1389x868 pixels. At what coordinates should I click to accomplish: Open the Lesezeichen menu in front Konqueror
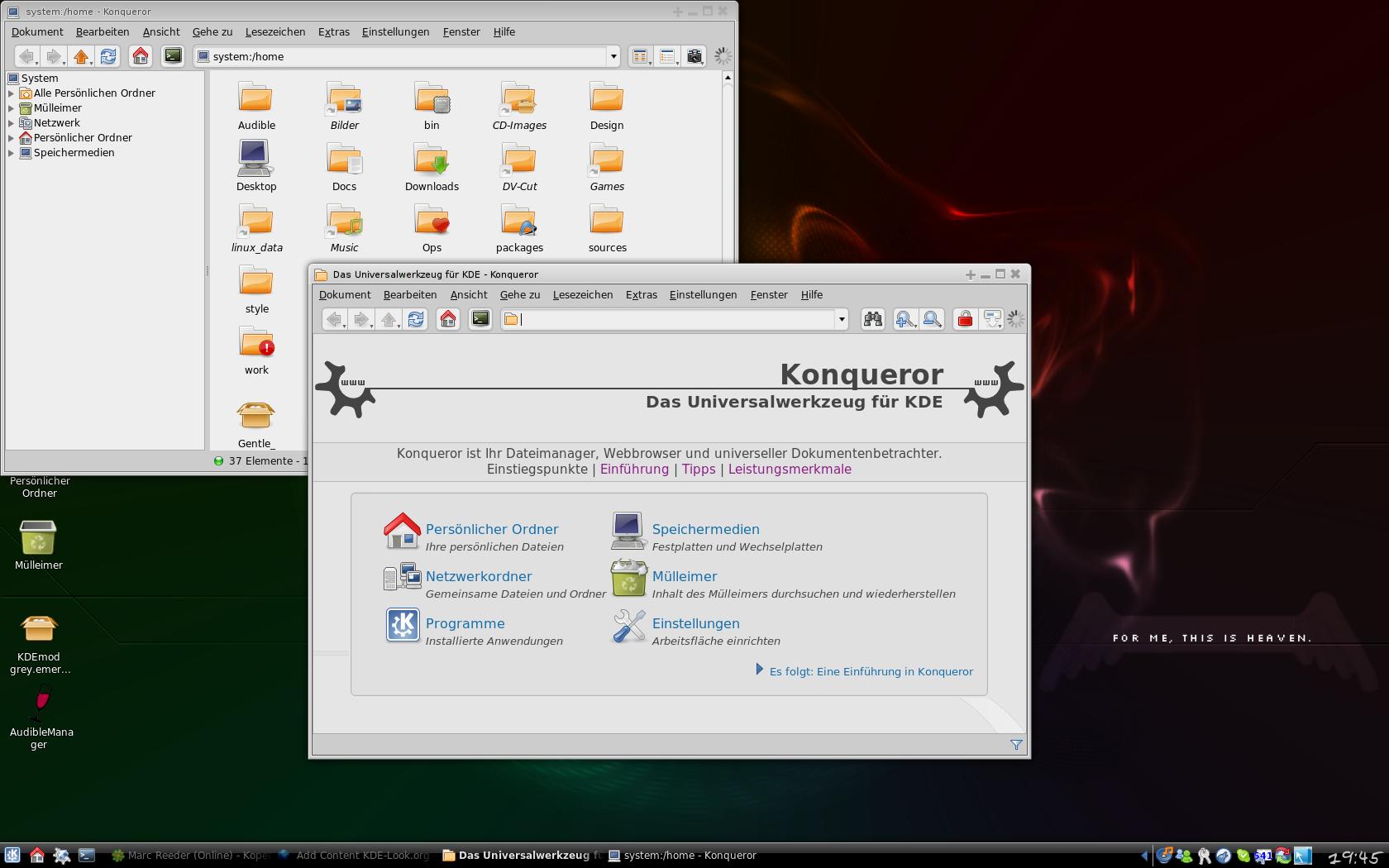(583, 294)
